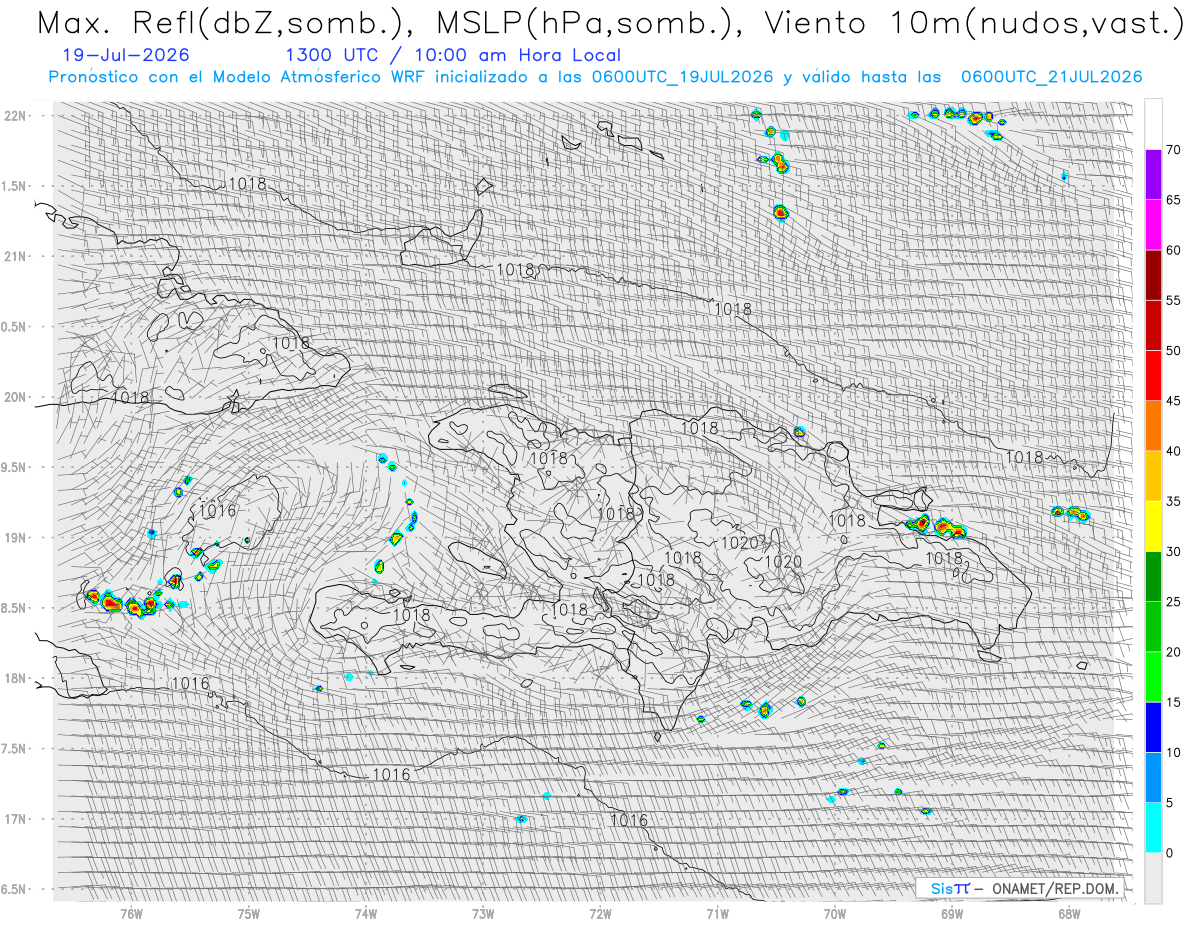Click the "74W" longitude axis label

(366, 914)
